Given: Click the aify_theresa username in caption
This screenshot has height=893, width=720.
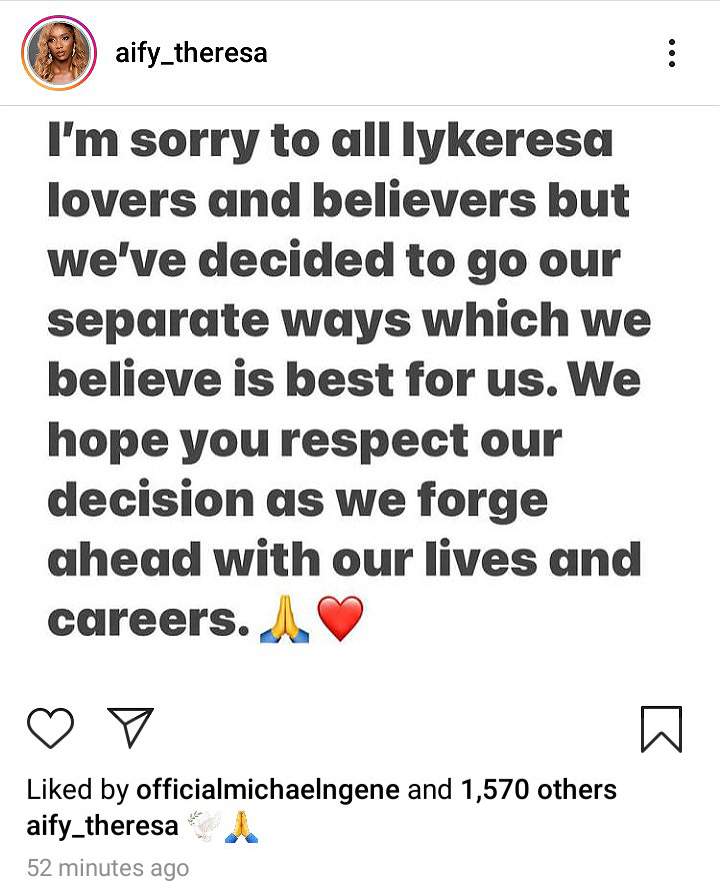Looking at the screenshot, I should tap(103, 826).
